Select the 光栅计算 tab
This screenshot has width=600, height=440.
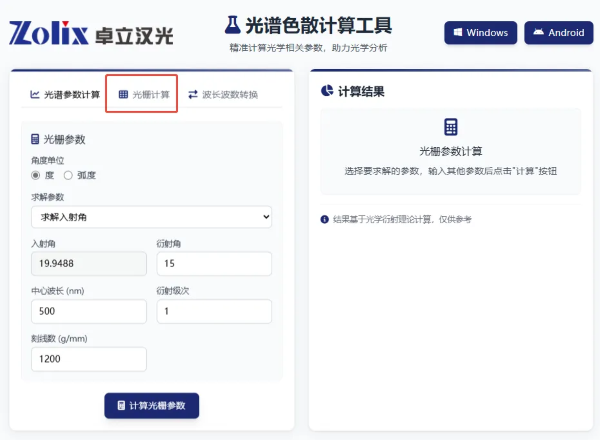click(143, 95)
